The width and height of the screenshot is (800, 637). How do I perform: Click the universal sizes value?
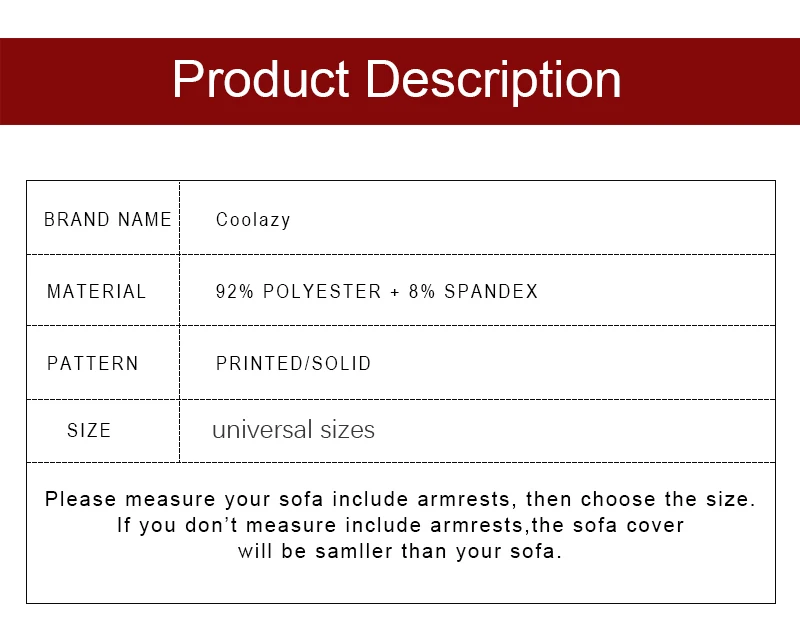point(293,429)
